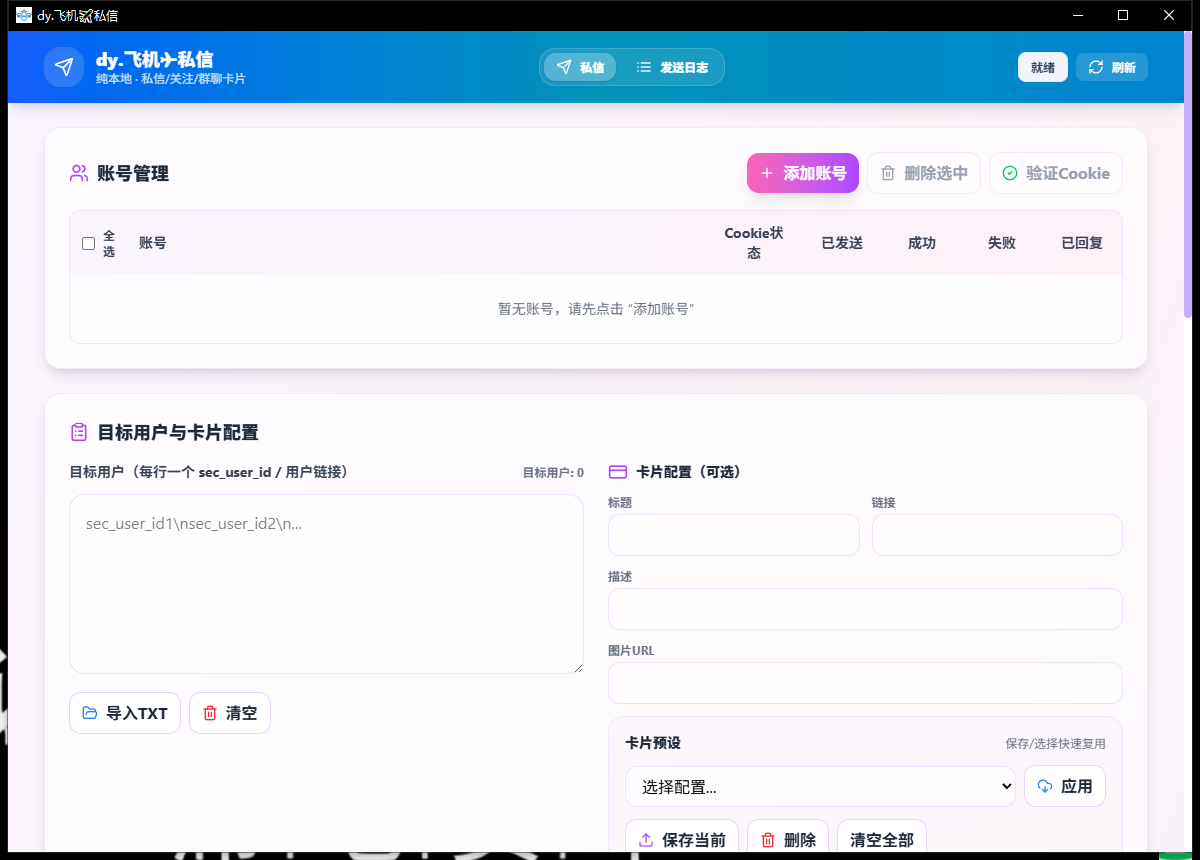Click the 已回复 column header

1082,243
